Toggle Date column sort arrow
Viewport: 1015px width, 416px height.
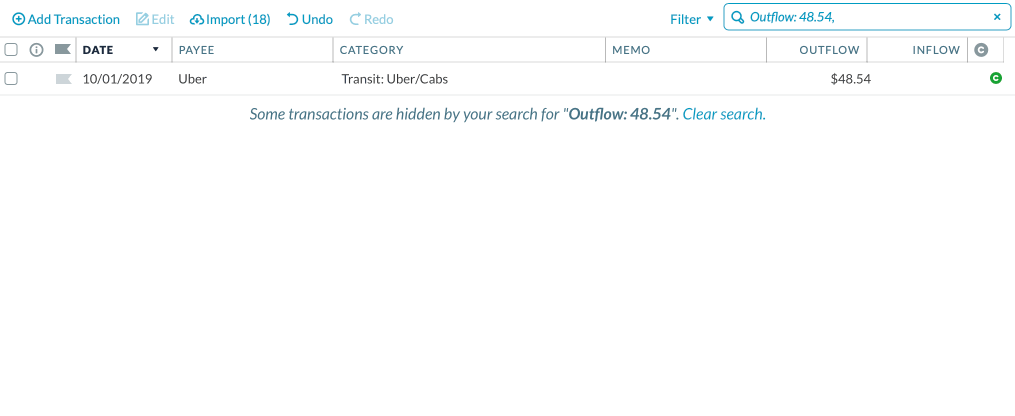[x=155, y=49]
